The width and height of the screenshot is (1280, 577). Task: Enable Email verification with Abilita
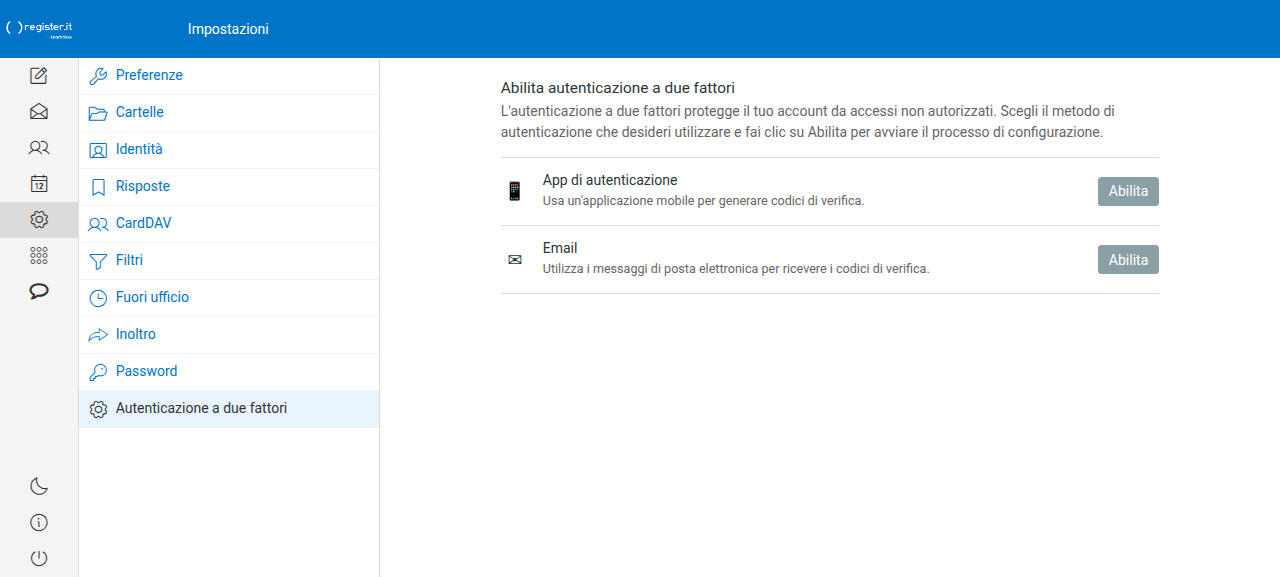1128,259
